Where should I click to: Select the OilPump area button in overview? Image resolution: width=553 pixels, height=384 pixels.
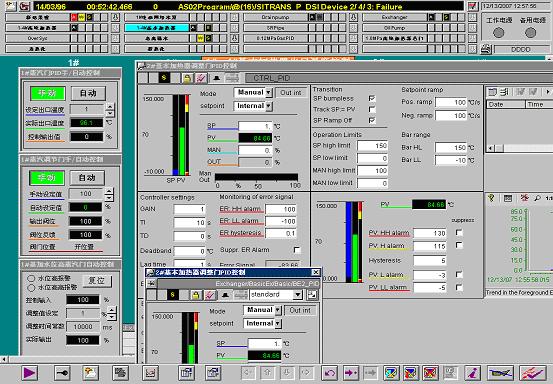point(394,28)
